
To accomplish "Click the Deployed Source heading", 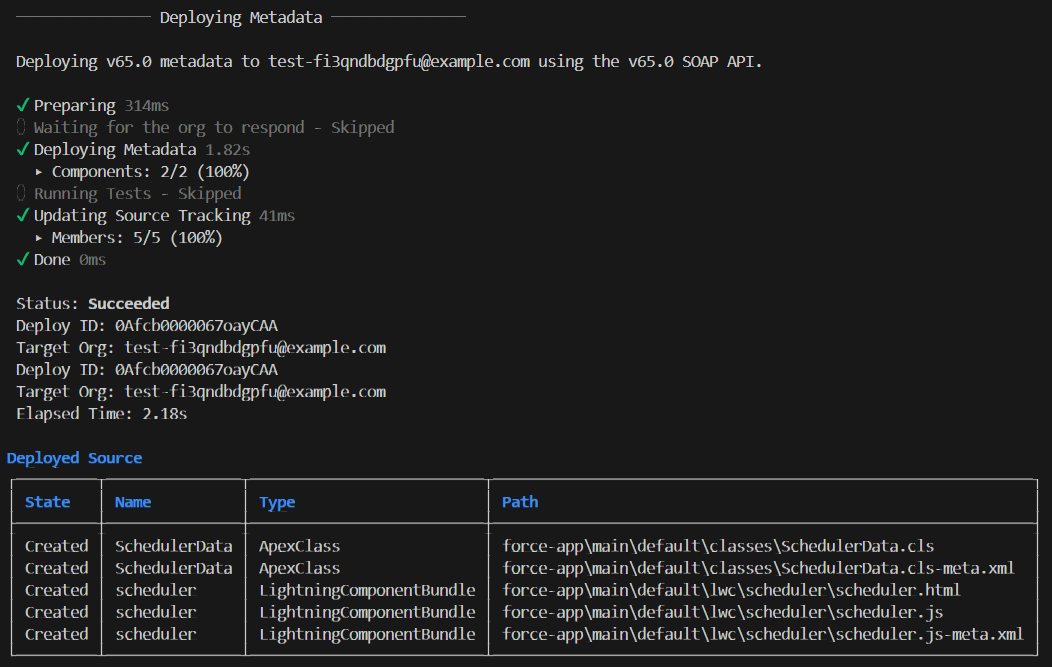I will click(x=74, y=458).
